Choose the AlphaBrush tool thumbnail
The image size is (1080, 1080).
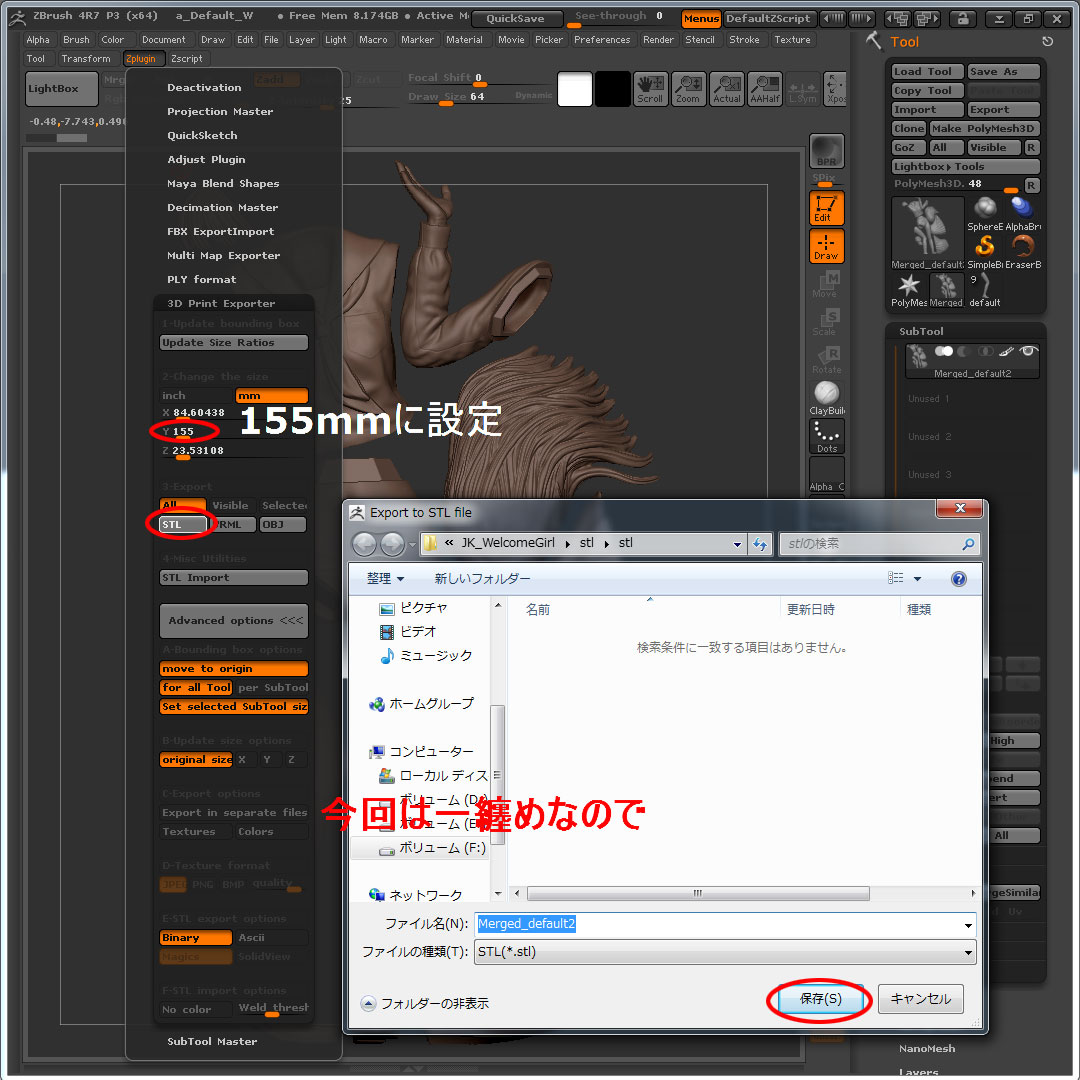pos(1022,214)
